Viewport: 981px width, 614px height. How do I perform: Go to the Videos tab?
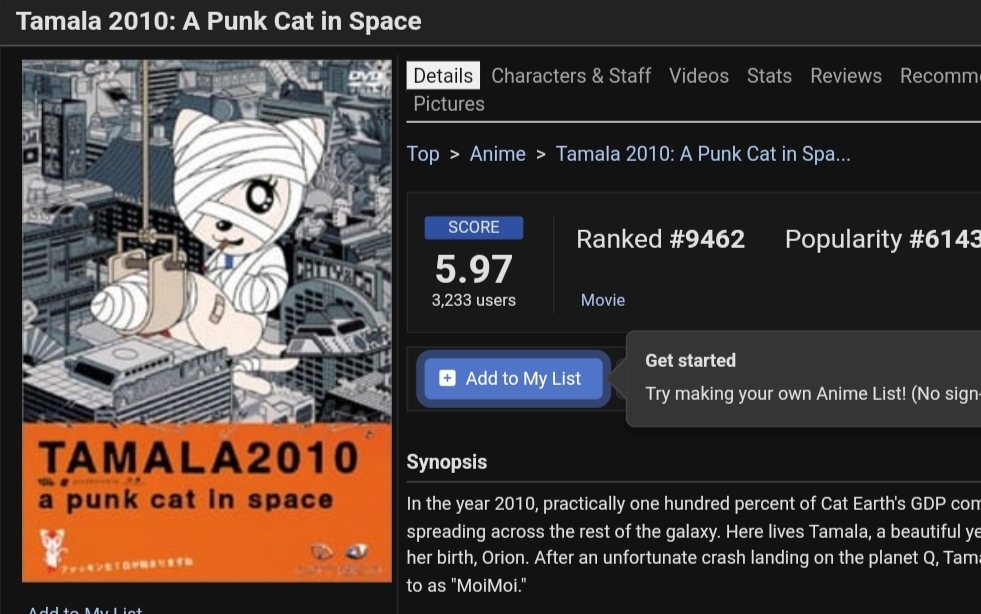[x=698, y=76]
